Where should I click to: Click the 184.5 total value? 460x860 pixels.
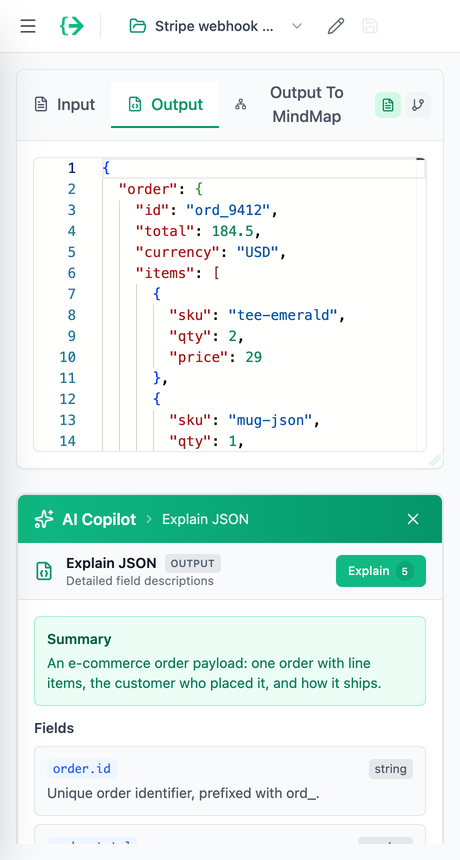click(x=233, y=231)
